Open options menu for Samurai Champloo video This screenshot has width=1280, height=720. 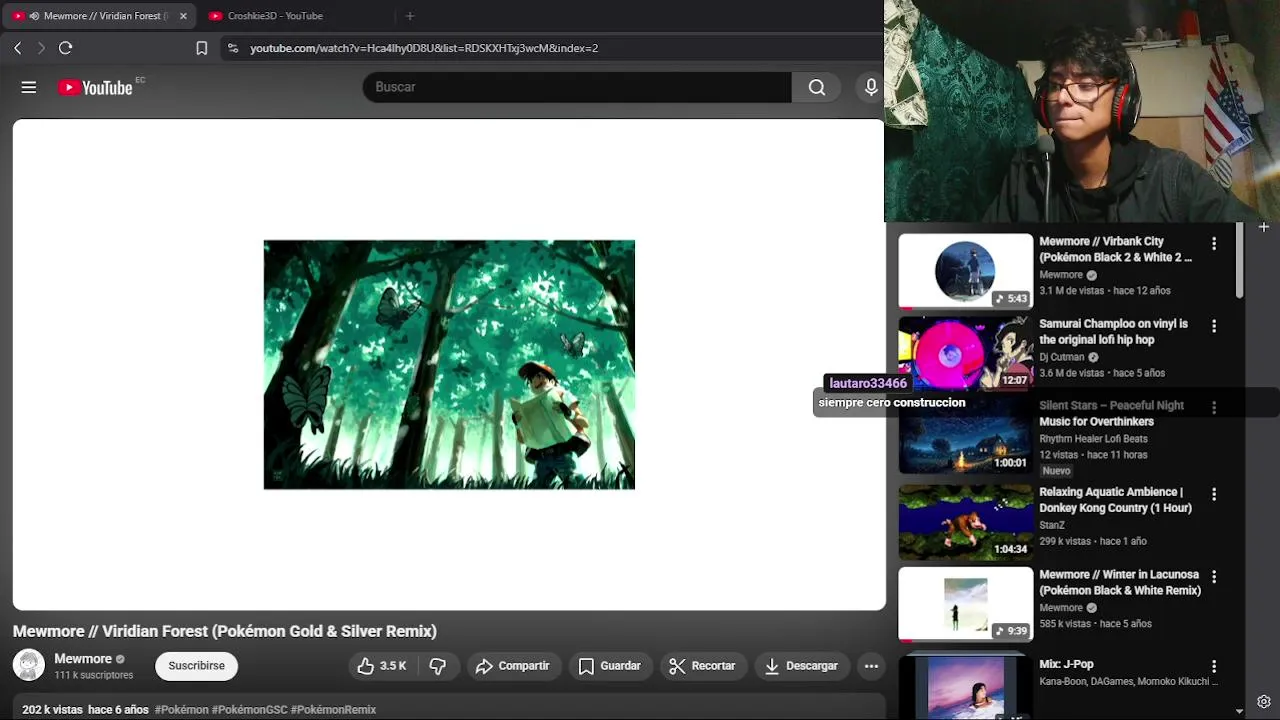tap(1214, 326)
